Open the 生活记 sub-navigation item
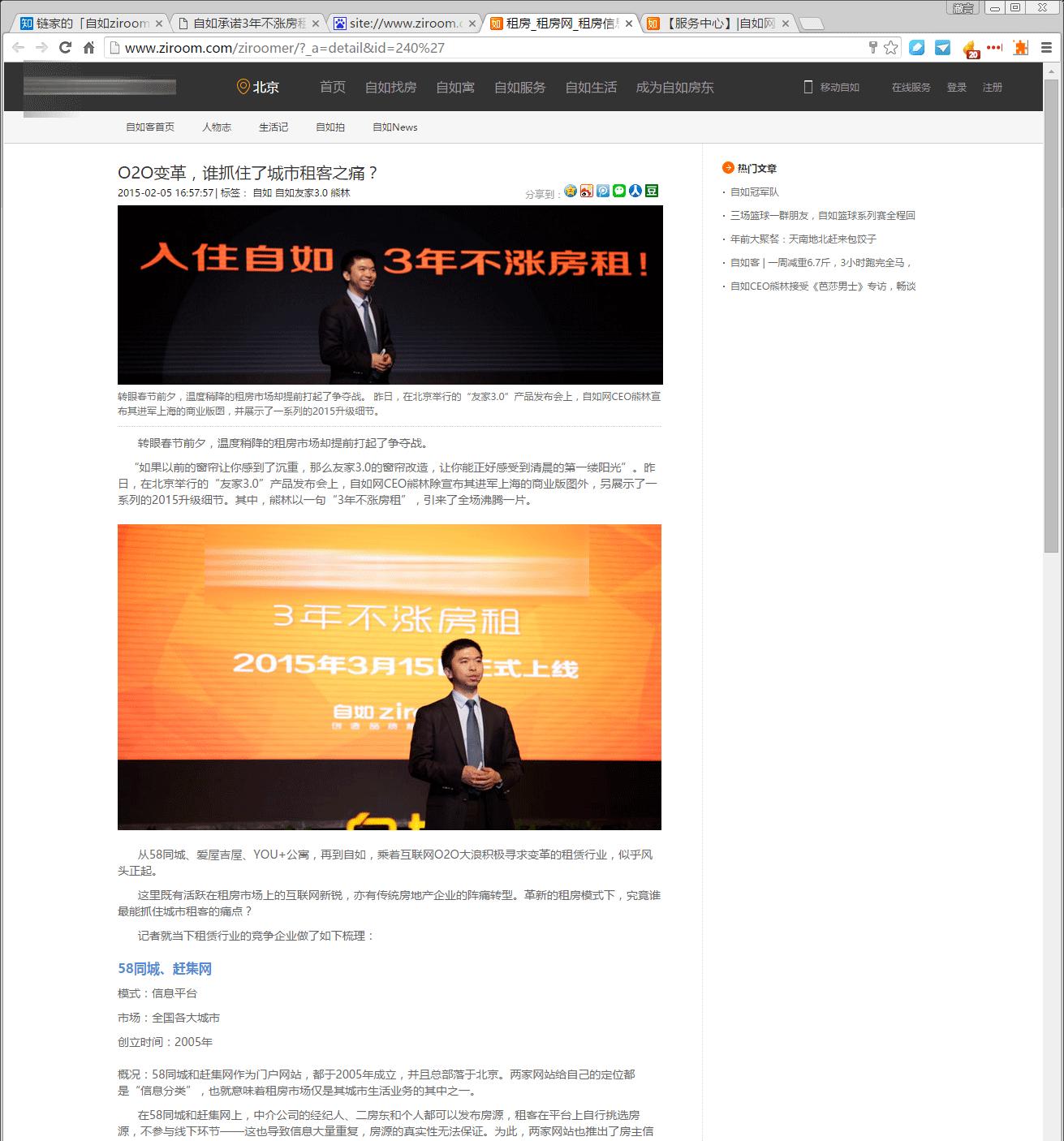Viewport: 1064px width, 1141px height. tap(274, 127)
